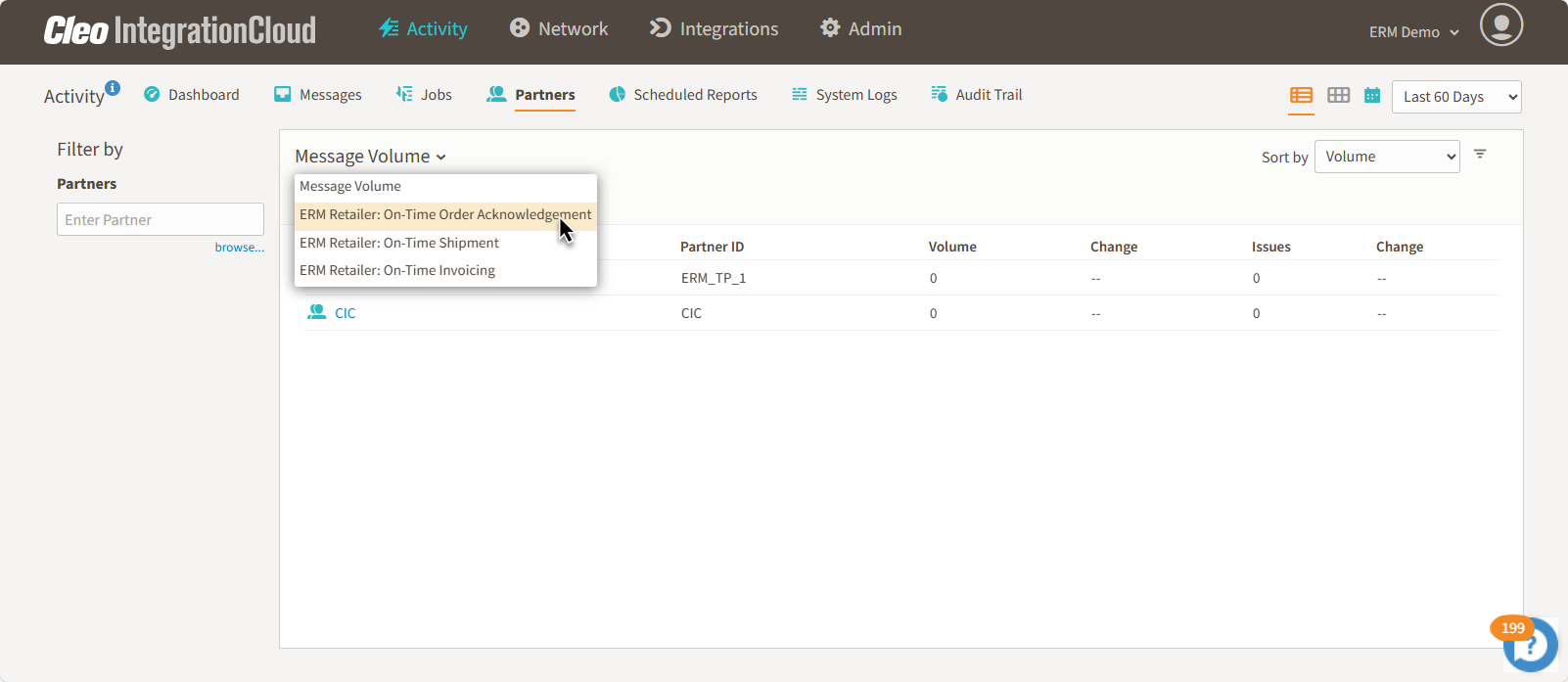Expand the ERM Demo account menu
Viewport: 1568px width, 682px height.
1413,32
